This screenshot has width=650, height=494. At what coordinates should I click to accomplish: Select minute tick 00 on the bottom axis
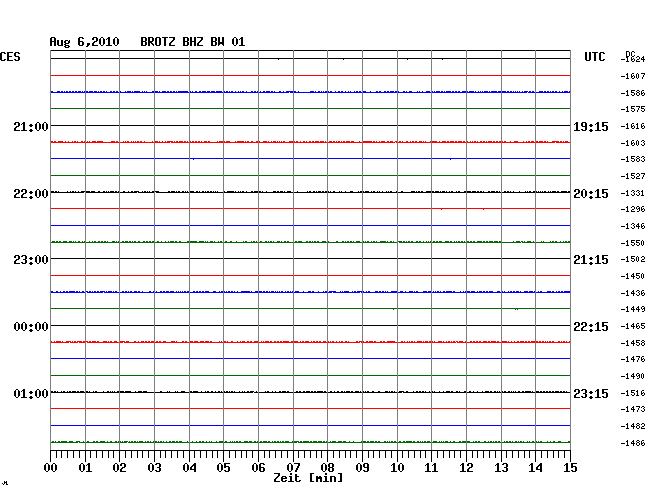coord(51,468)
